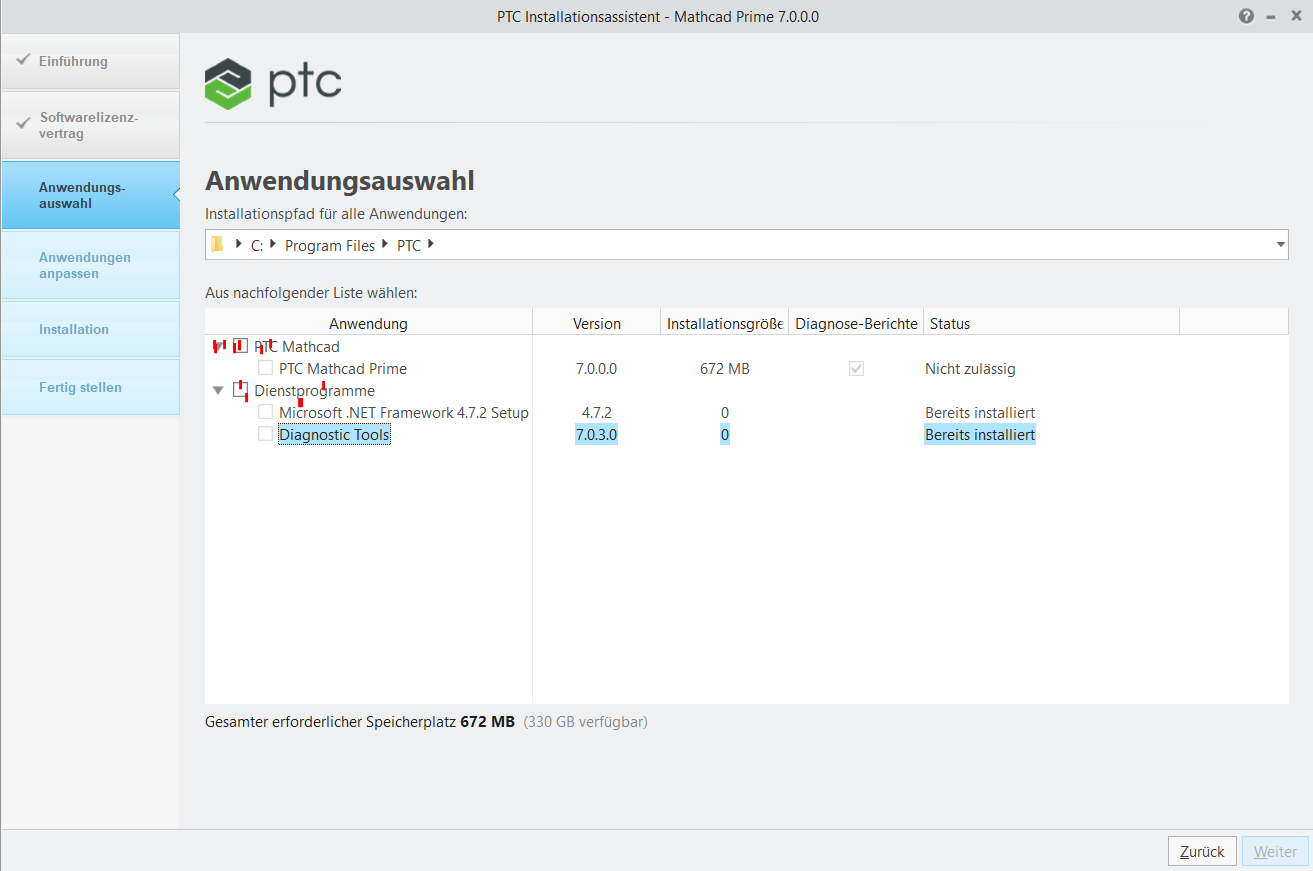Toggle Diagnose-Berichte checkbox for Mathcad Prime
The image size is (1313, 871).
click(x=856, y=368)
